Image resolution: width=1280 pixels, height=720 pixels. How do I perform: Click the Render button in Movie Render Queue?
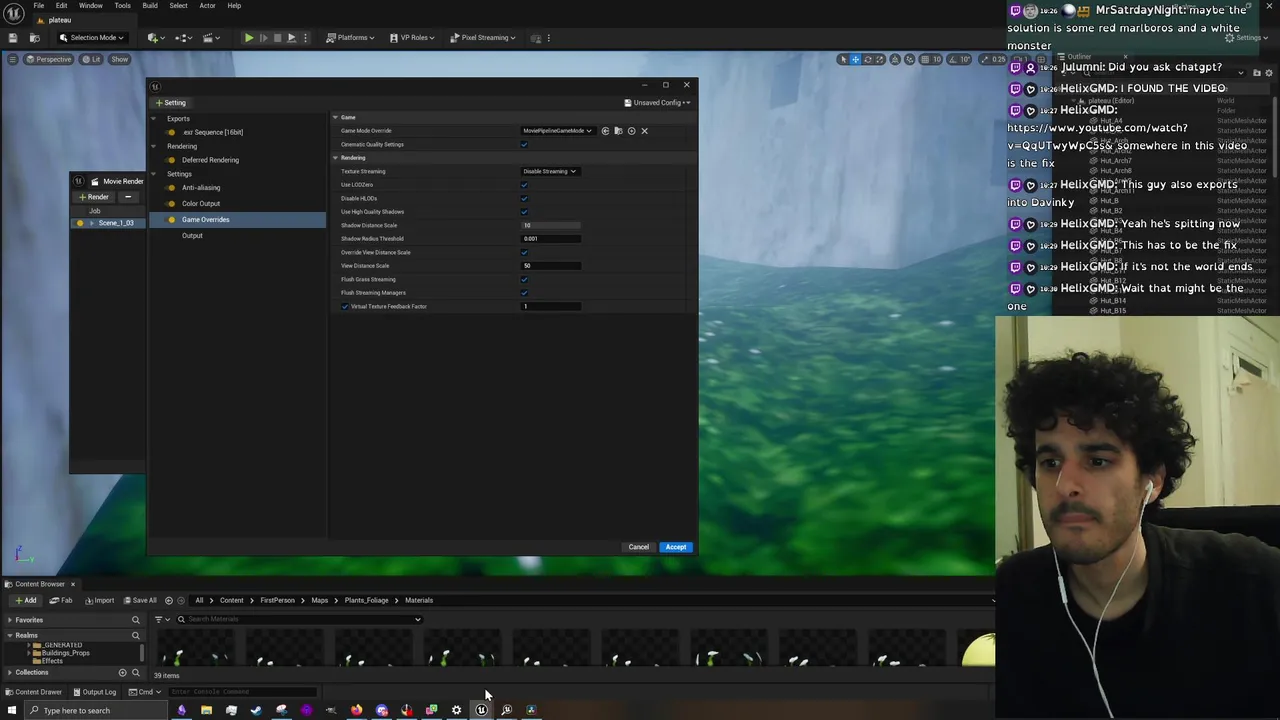(94, 197)
